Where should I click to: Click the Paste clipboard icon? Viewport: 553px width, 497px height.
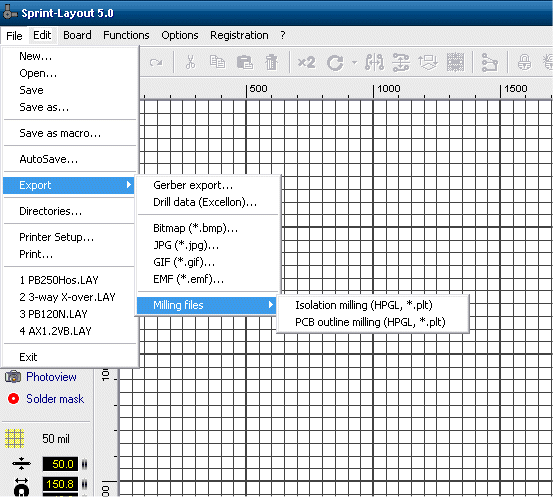pos(244,62)
